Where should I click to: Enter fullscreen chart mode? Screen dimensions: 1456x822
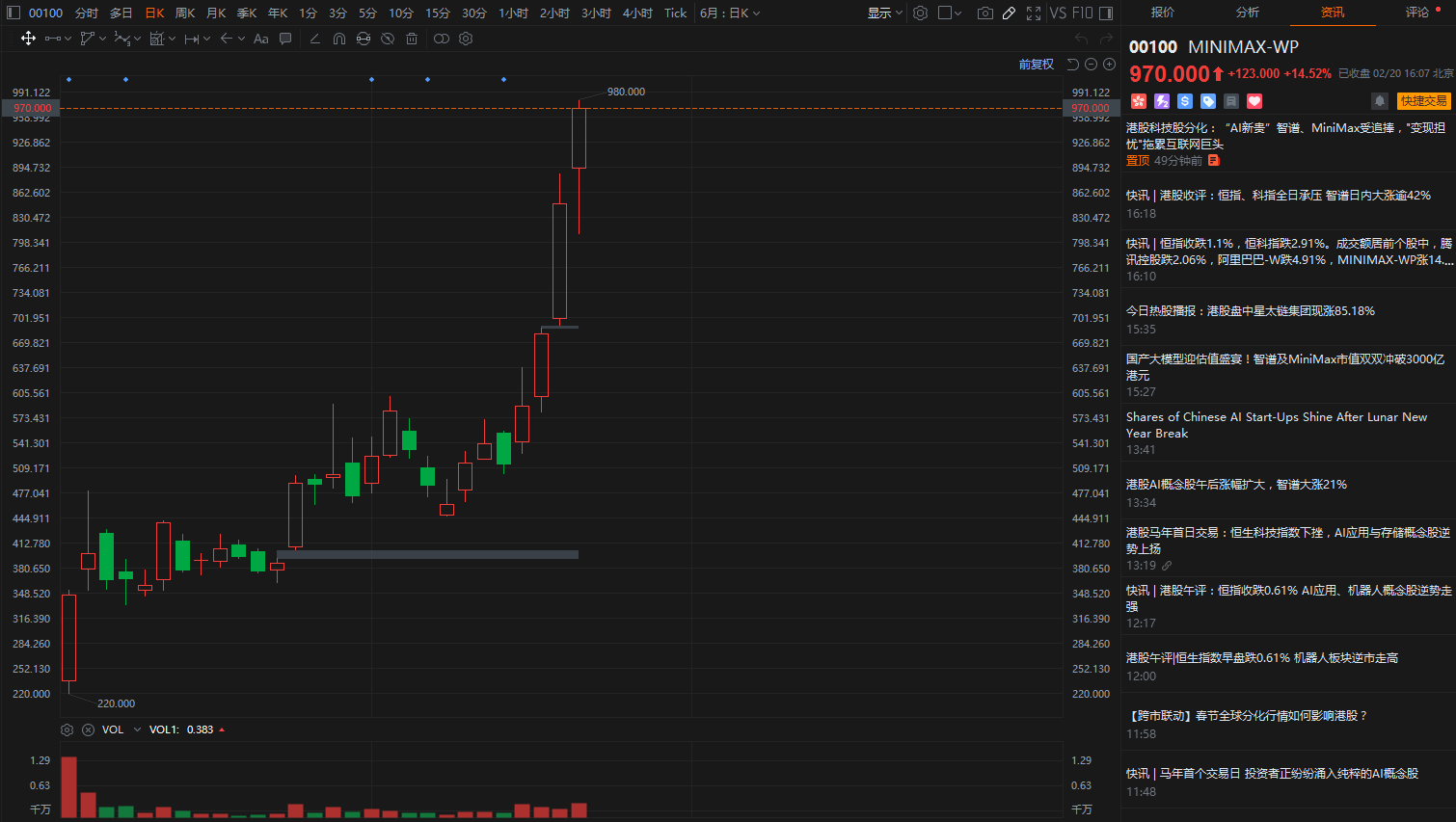point(1034,13)
